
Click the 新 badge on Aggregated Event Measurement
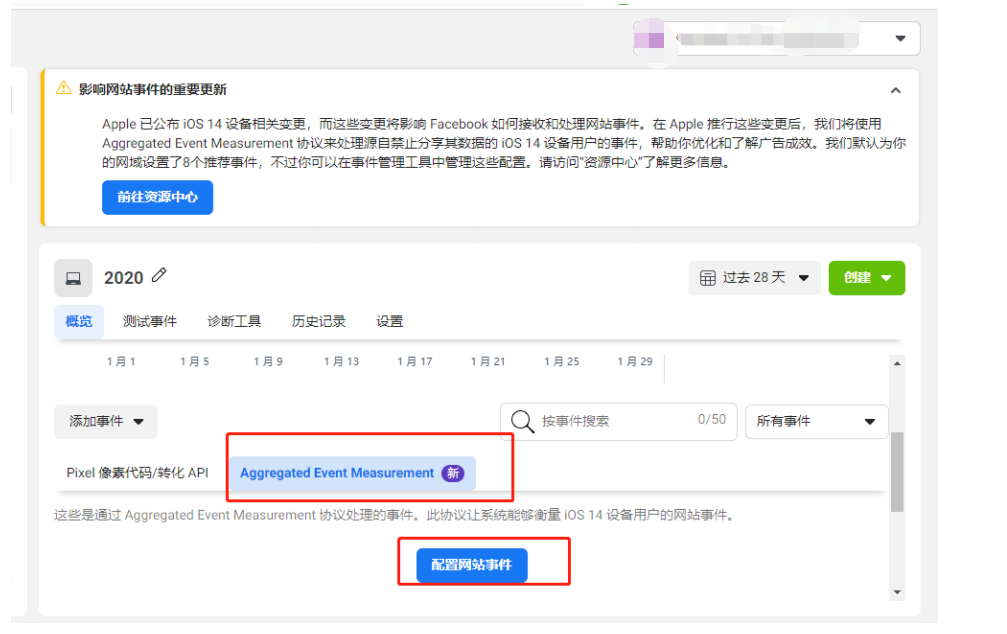coord(452,472)
